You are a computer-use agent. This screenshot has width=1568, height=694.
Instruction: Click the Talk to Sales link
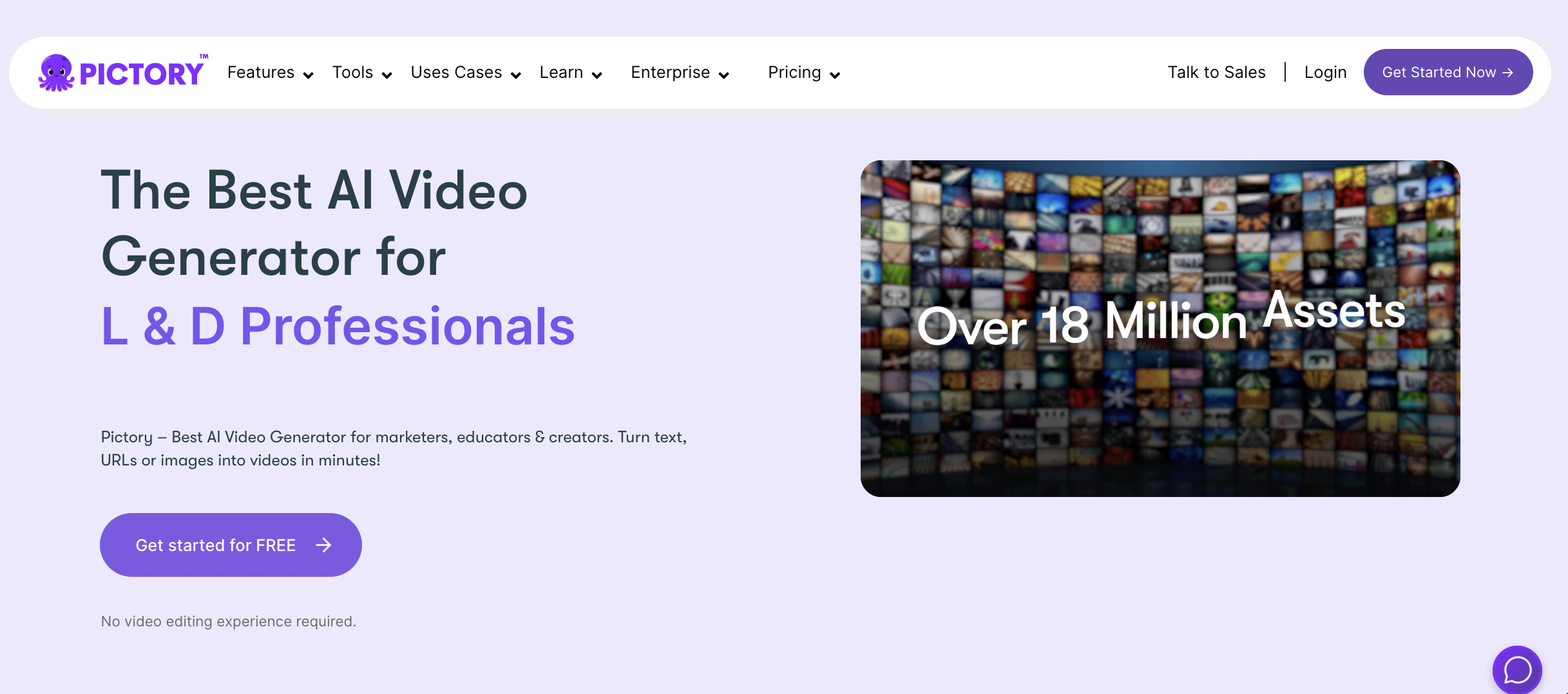[1216, 72]
